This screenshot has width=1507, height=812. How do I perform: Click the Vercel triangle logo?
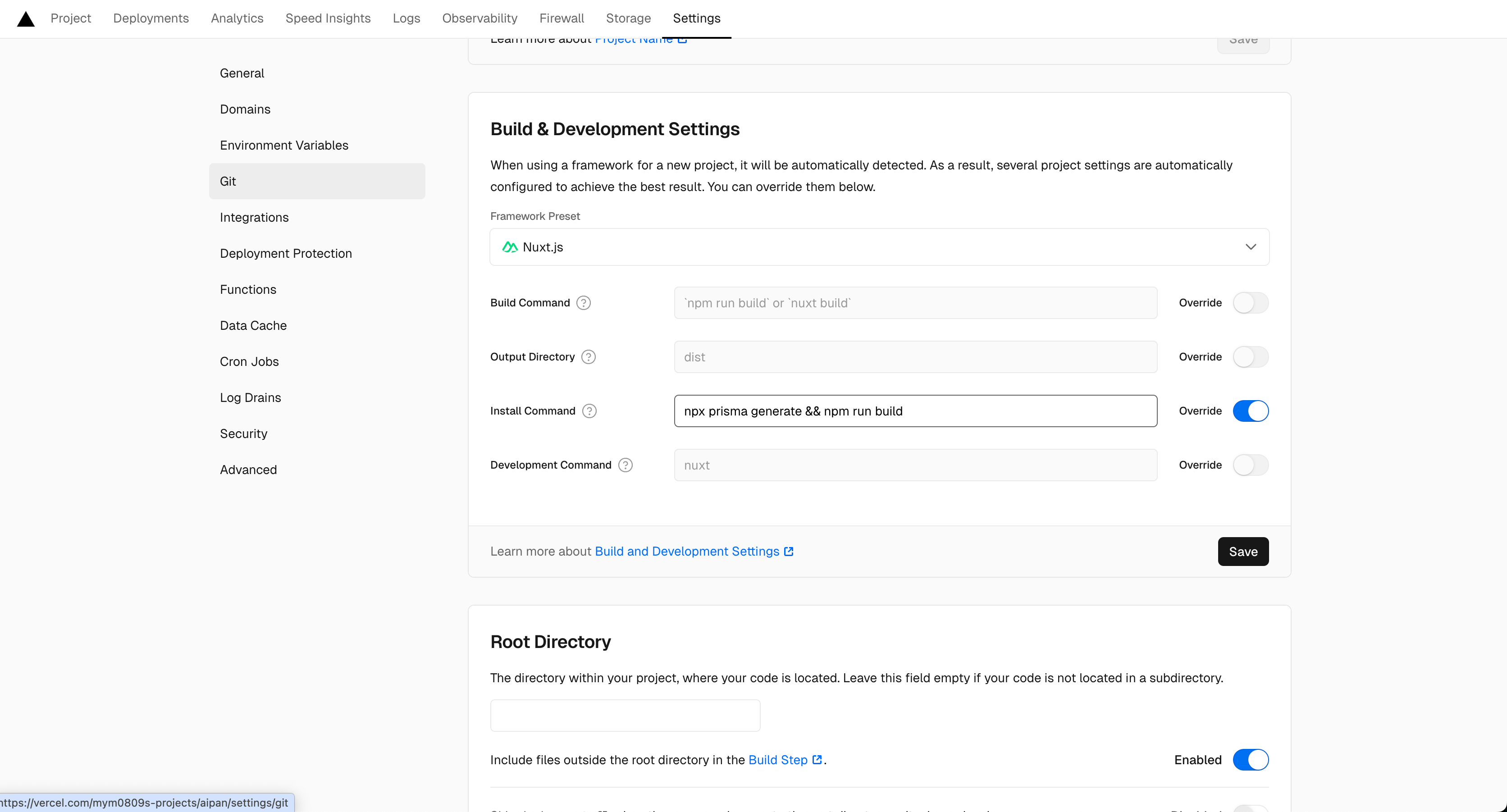point(26,19)
